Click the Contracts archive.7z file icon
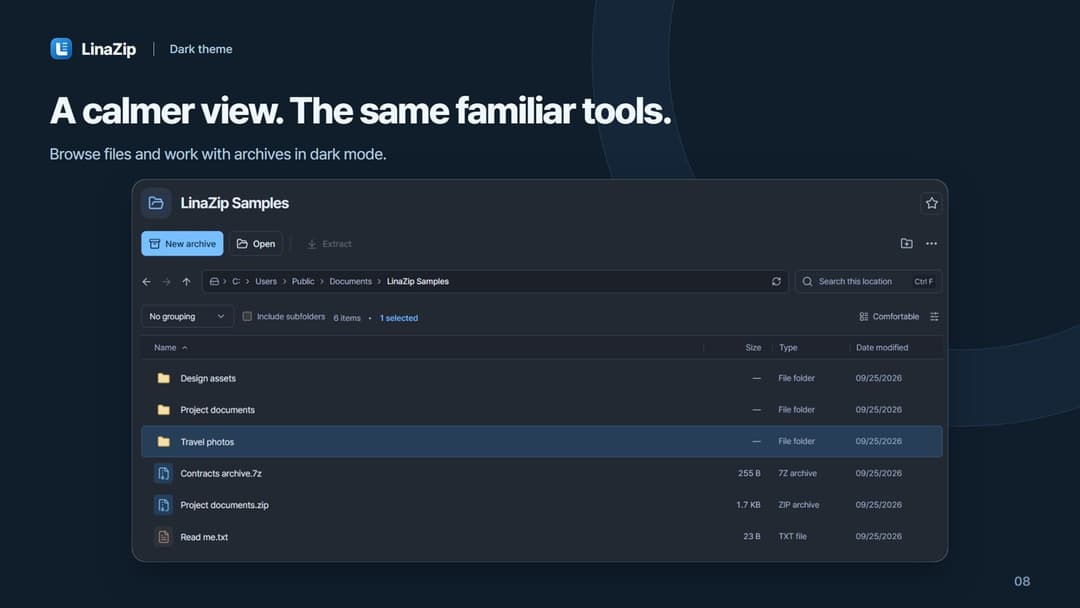1080x608 pixels. 163,473
